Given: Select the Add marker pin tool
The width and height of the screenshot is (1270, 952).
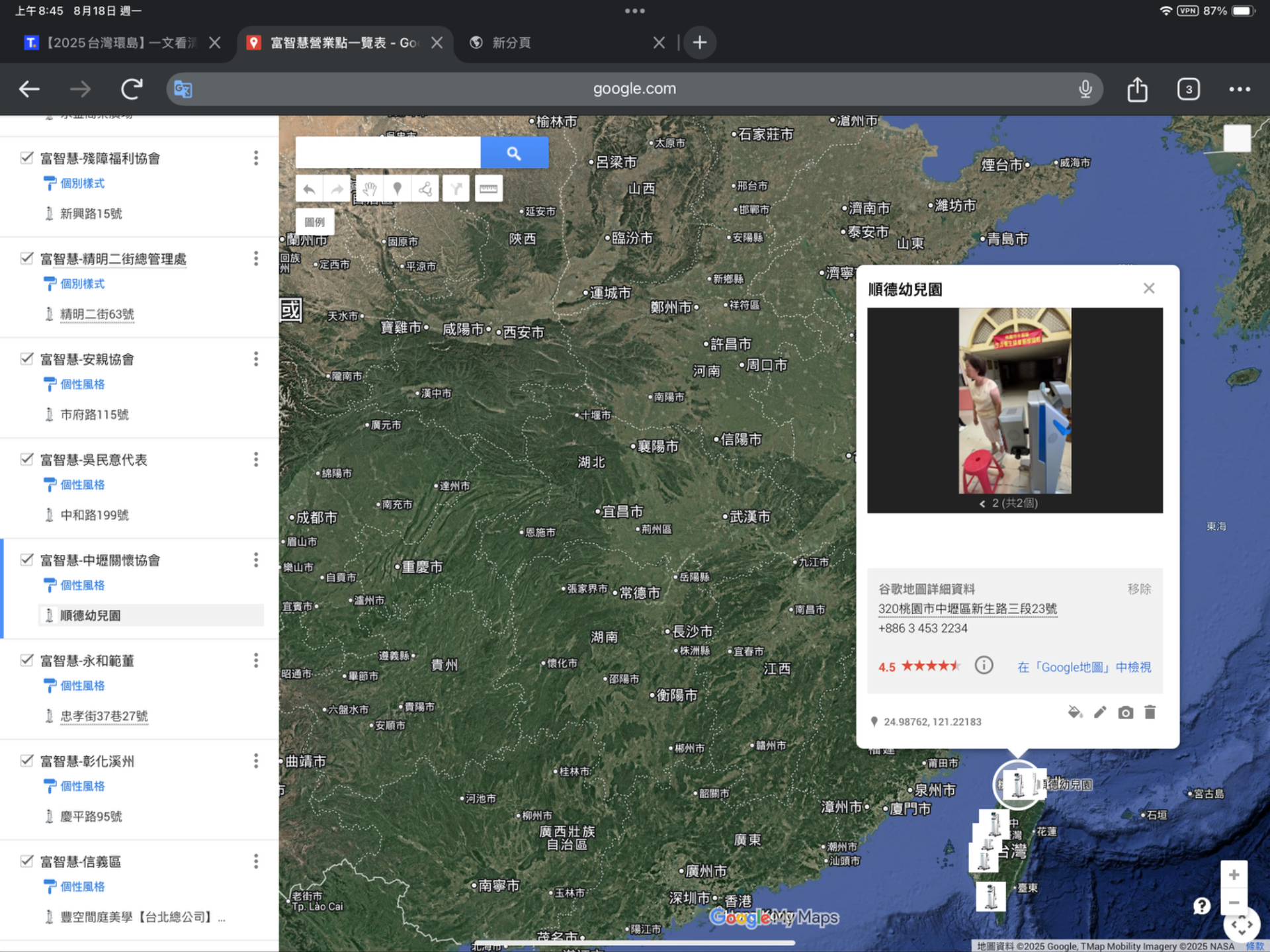Looking at the screenshot, I should tap(397, 189).
